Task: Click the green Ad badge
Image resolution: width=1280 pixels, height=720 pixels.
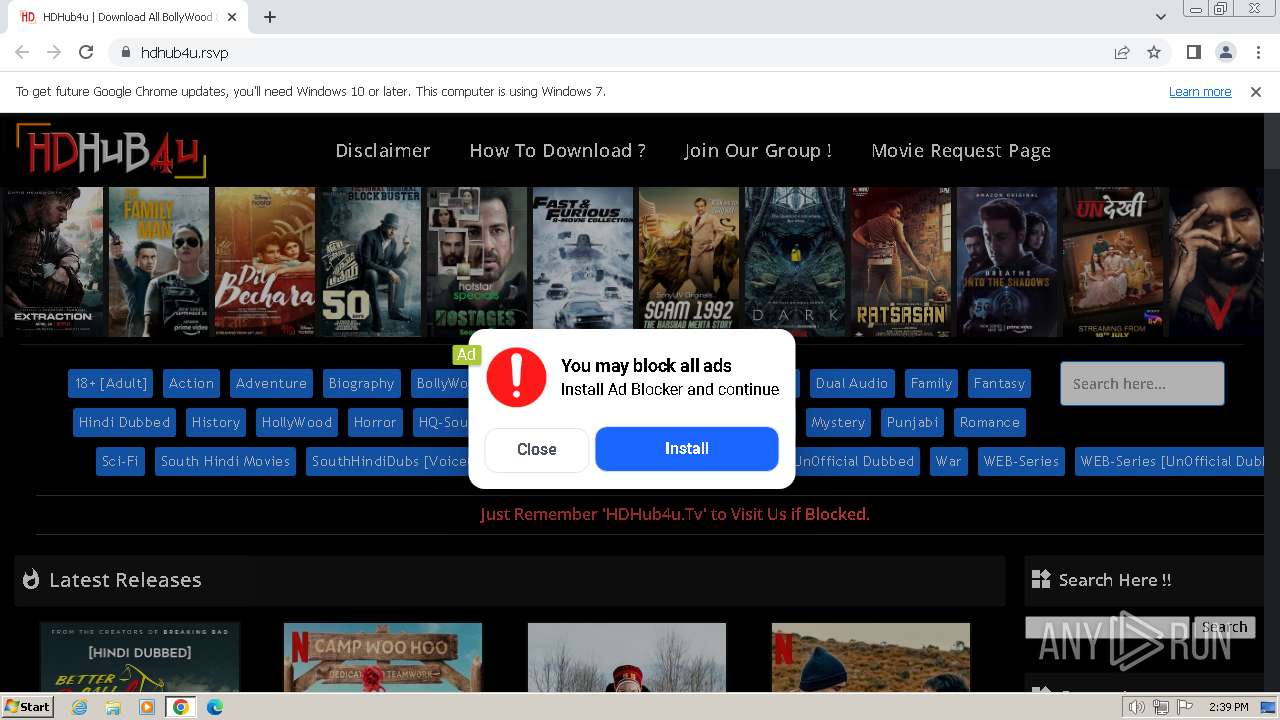Action: pyautogui.click(x=466, y=354)
